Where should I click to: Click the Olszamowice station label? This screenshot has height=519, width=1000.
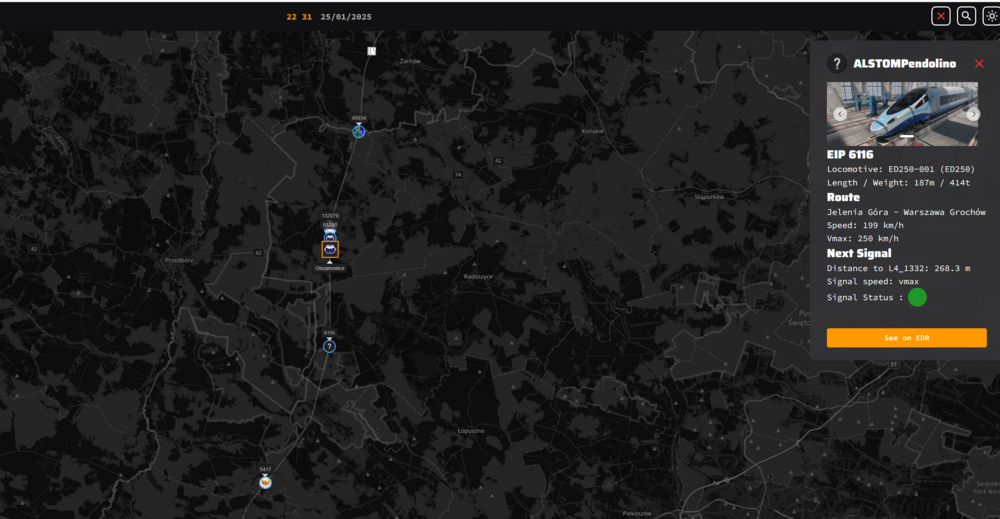point(330,268)
